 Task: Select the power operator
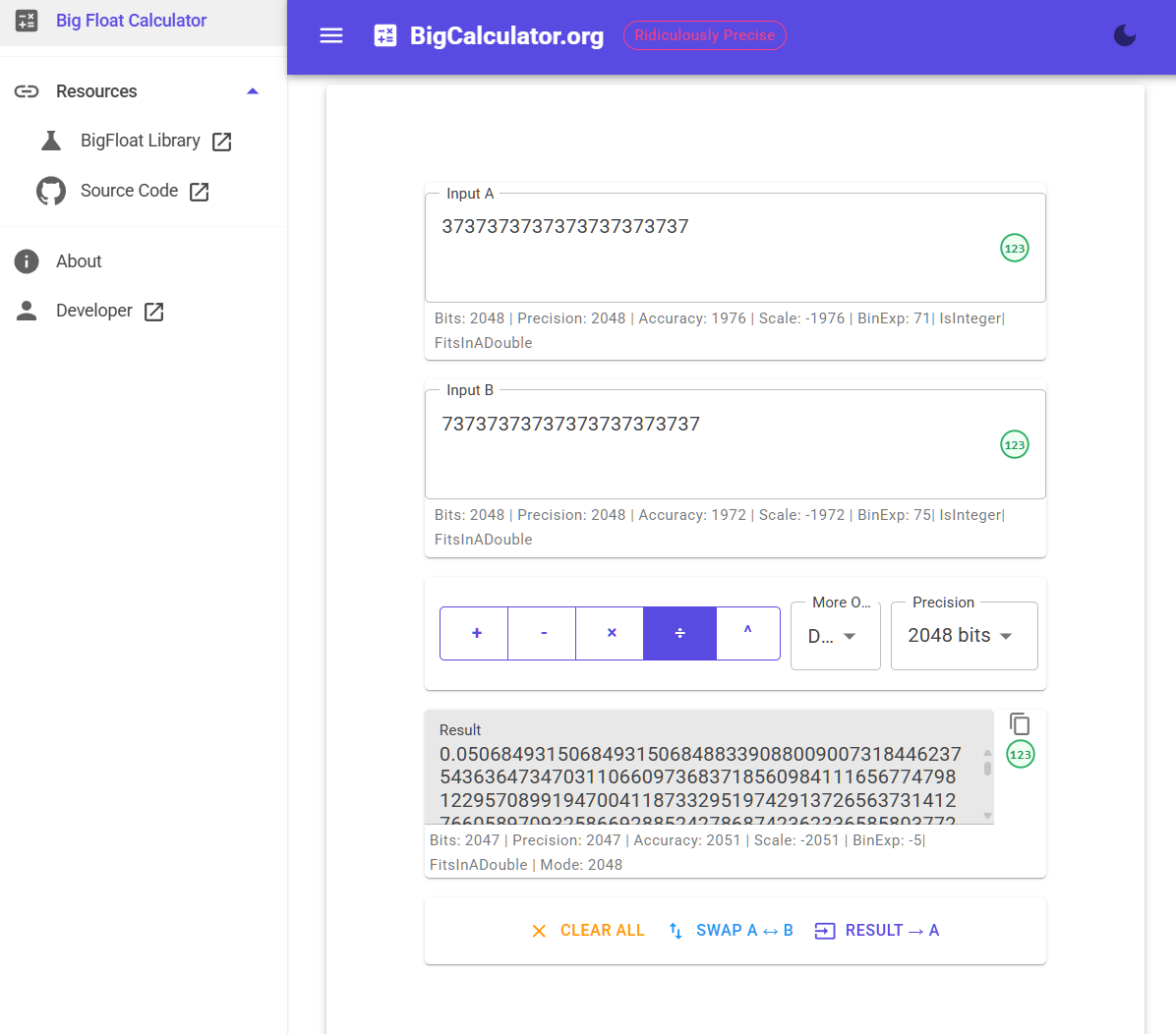747,633
